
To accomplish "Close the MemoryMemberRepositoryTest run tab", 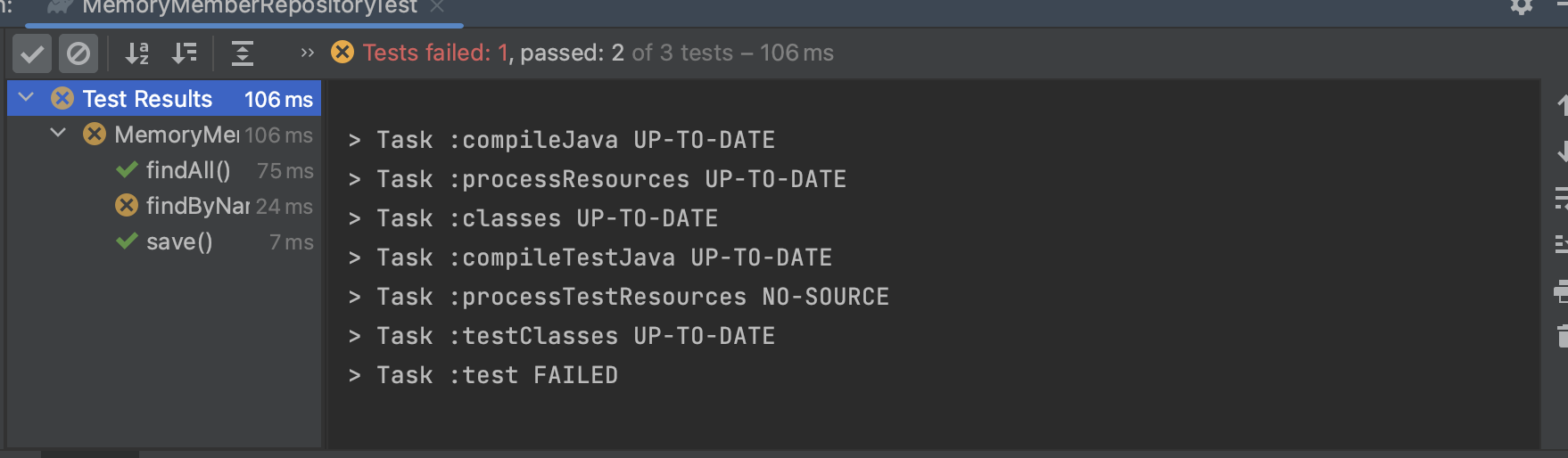I will (437, 7).
